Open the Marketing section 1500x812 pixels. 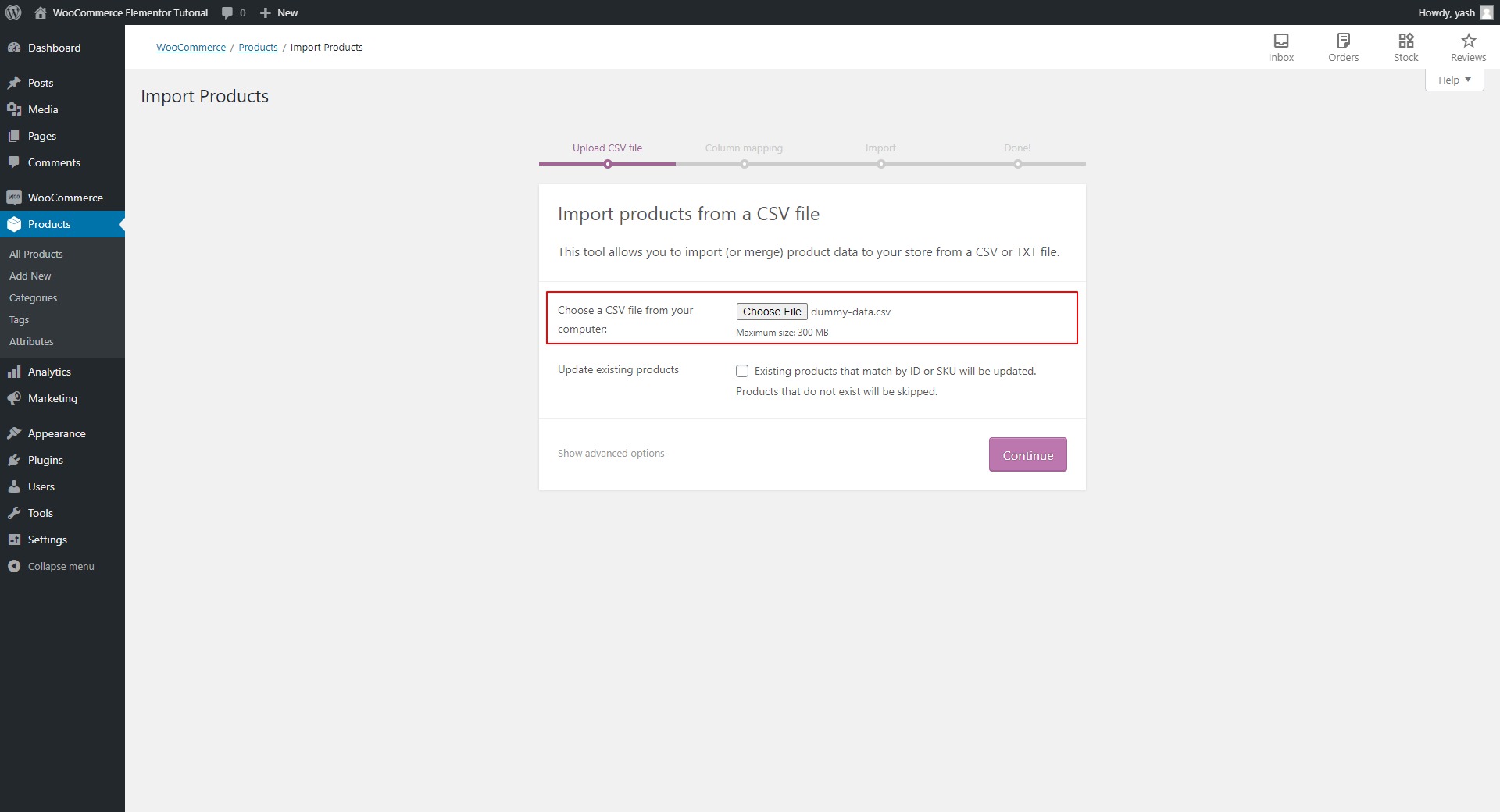pos(52,398)
